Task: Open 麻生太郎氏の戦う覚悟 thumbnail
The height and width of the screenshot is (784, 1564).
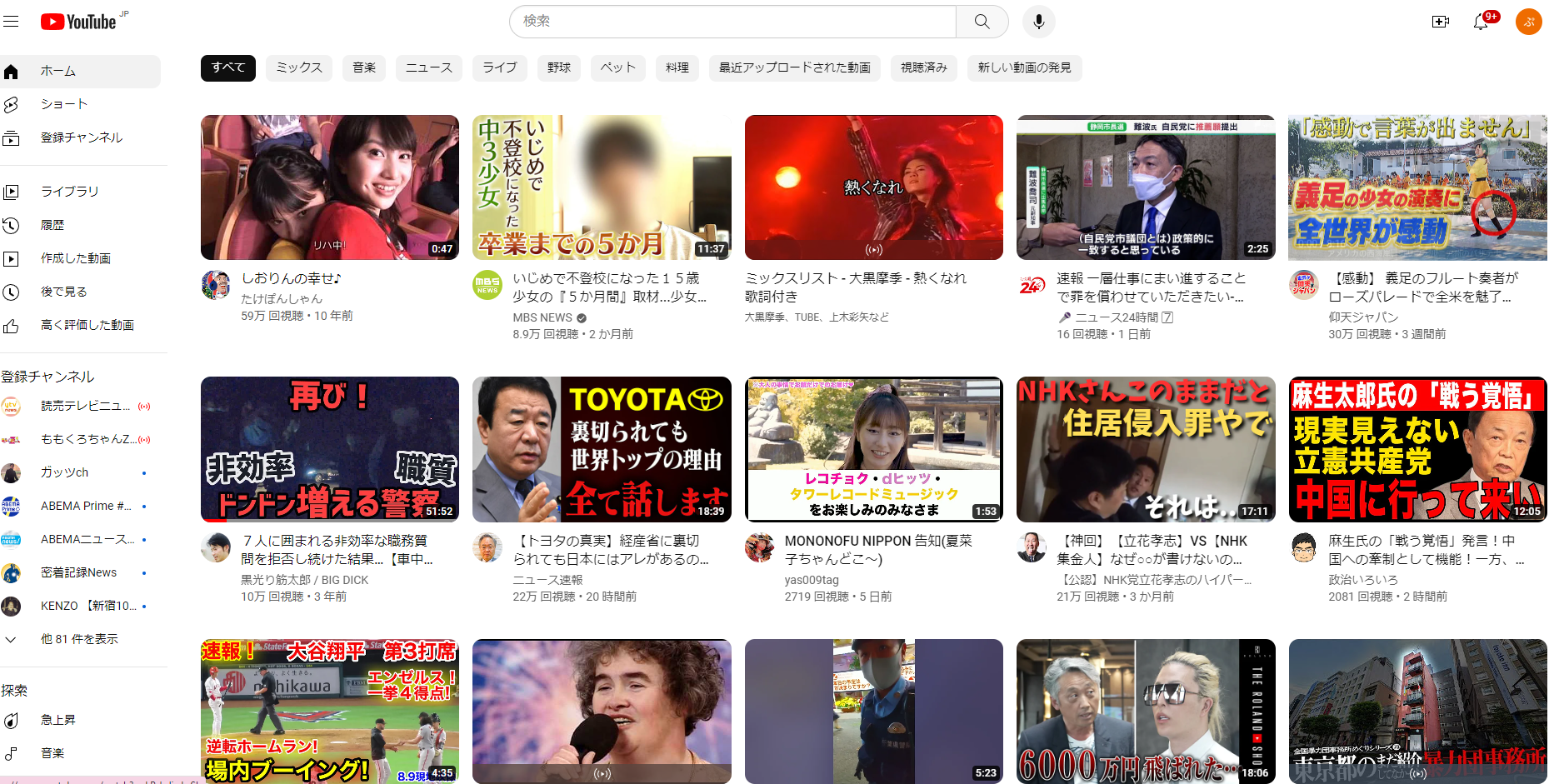Action: 1417,450
